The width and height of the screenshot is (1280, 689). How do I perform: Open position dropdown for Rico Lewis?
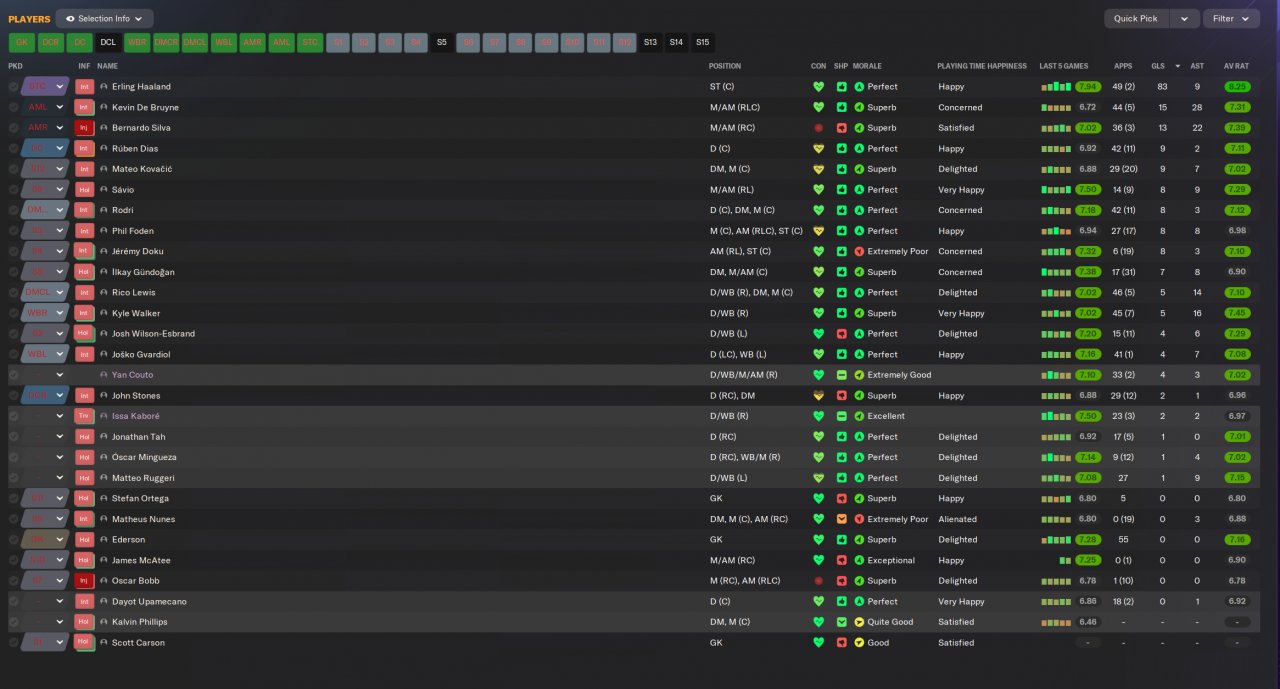click(60, 293)
